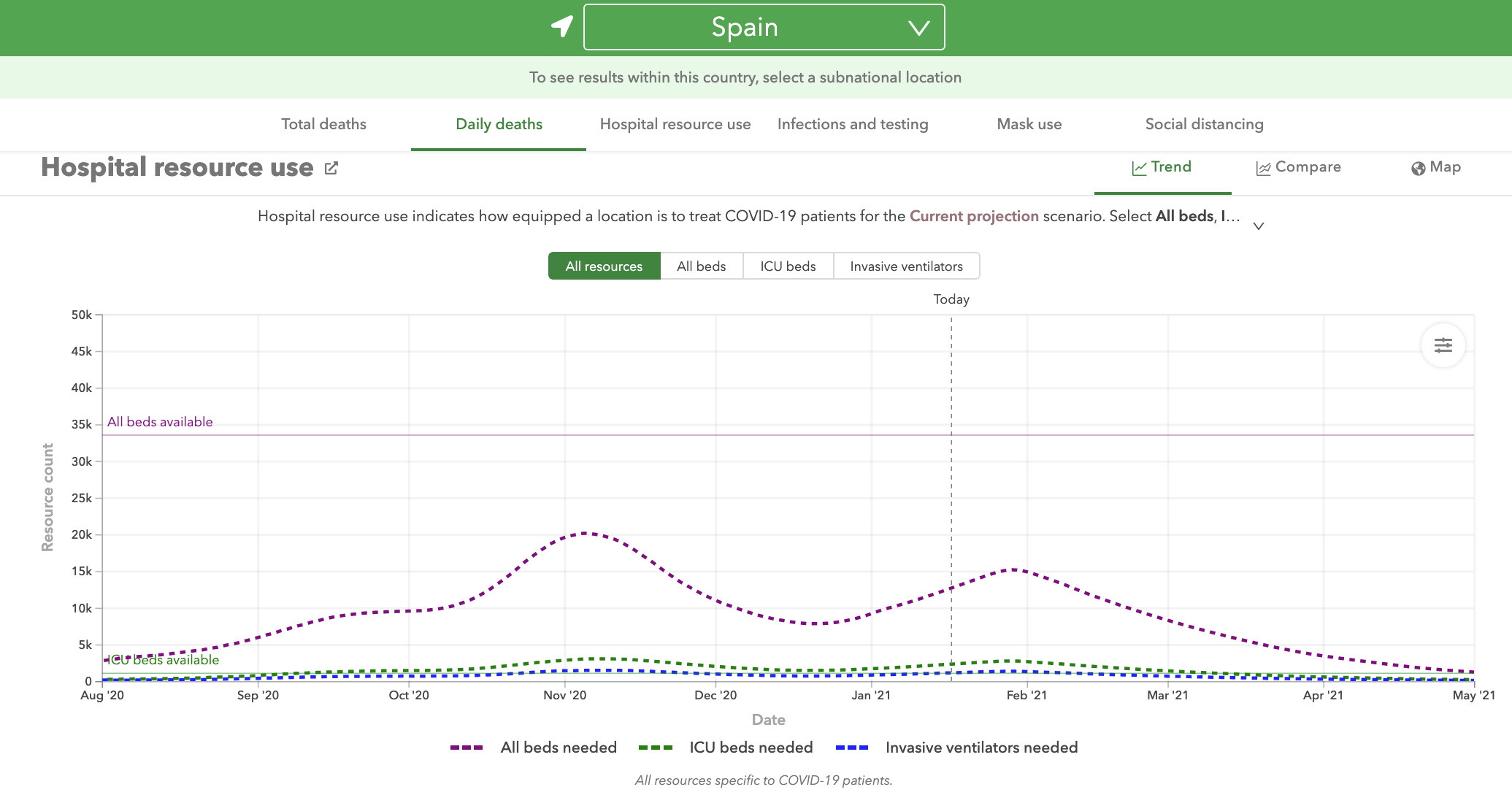Switch to Invasive ventilators view
The image size is (1512, 795).
tap(906, 266)
